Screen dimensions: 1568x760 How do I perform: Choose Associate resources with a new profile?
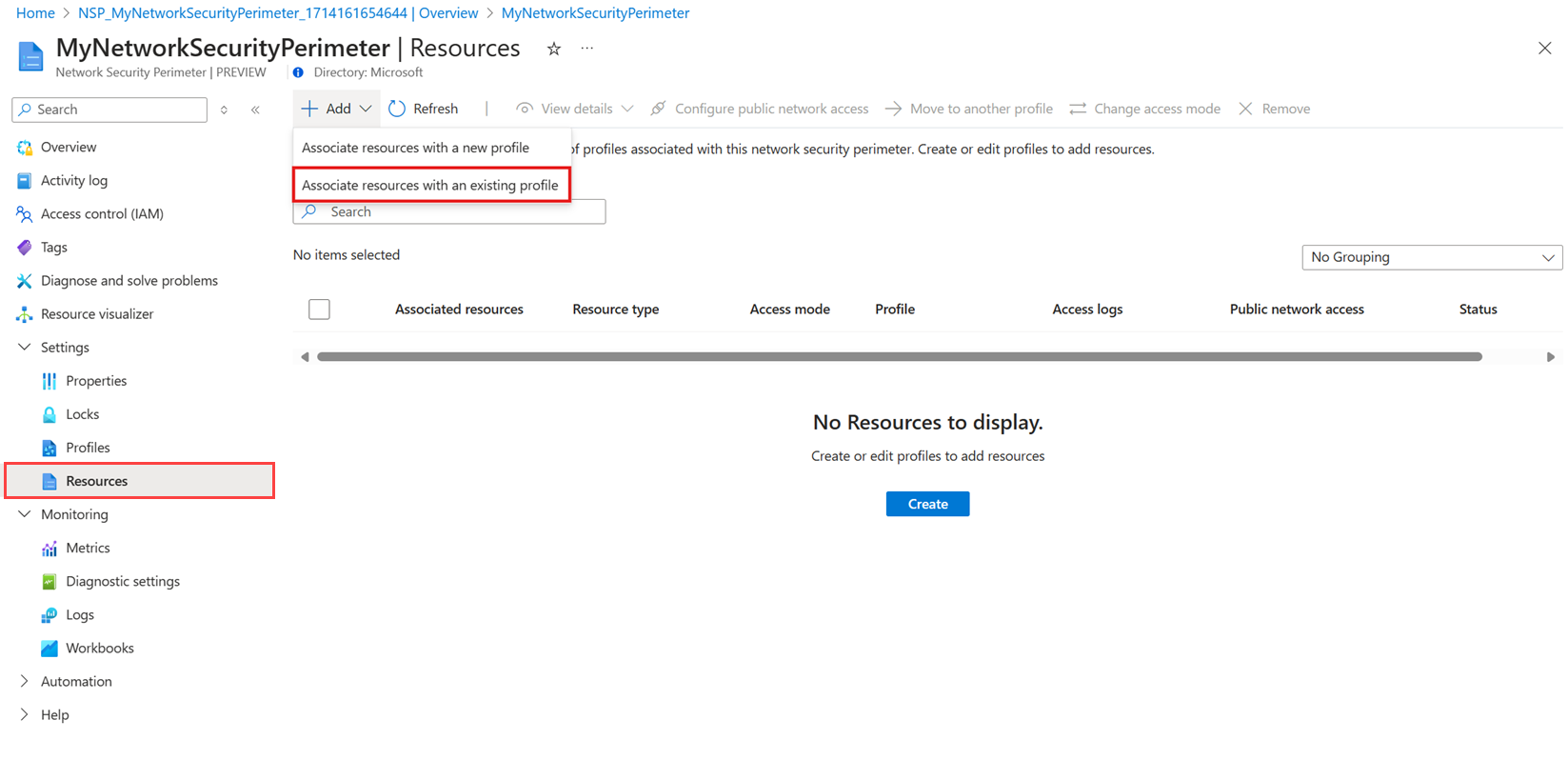point(415,148)
